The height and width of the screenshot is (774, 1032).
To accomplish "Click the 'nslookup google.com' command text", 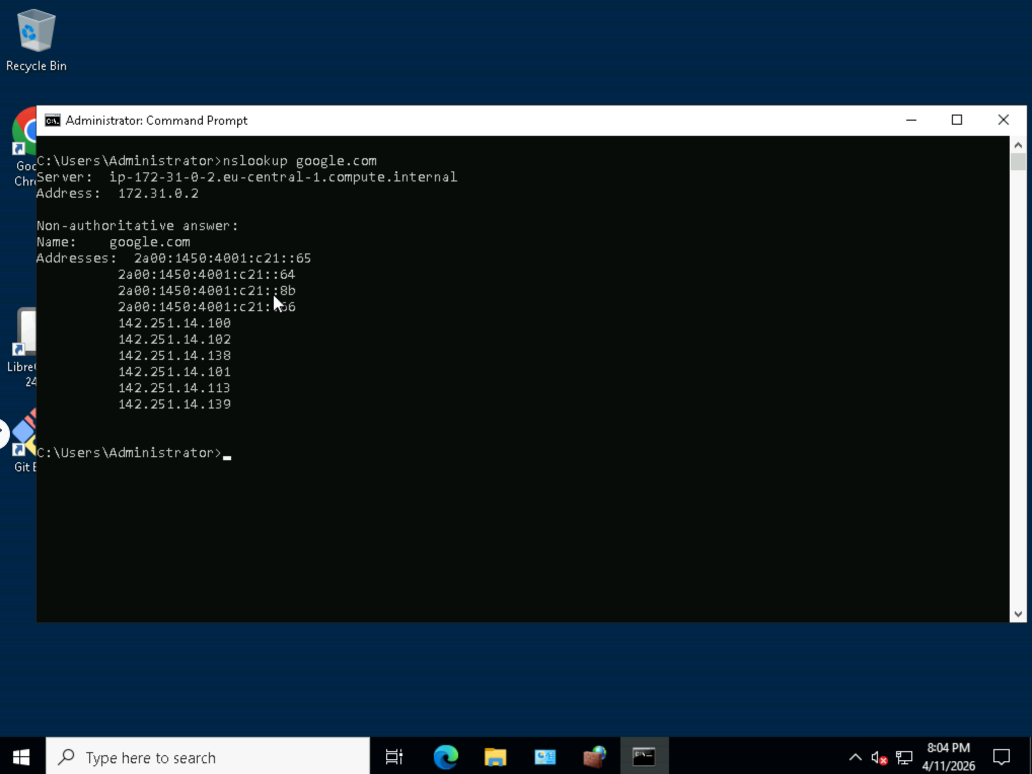I will [299, 161].
